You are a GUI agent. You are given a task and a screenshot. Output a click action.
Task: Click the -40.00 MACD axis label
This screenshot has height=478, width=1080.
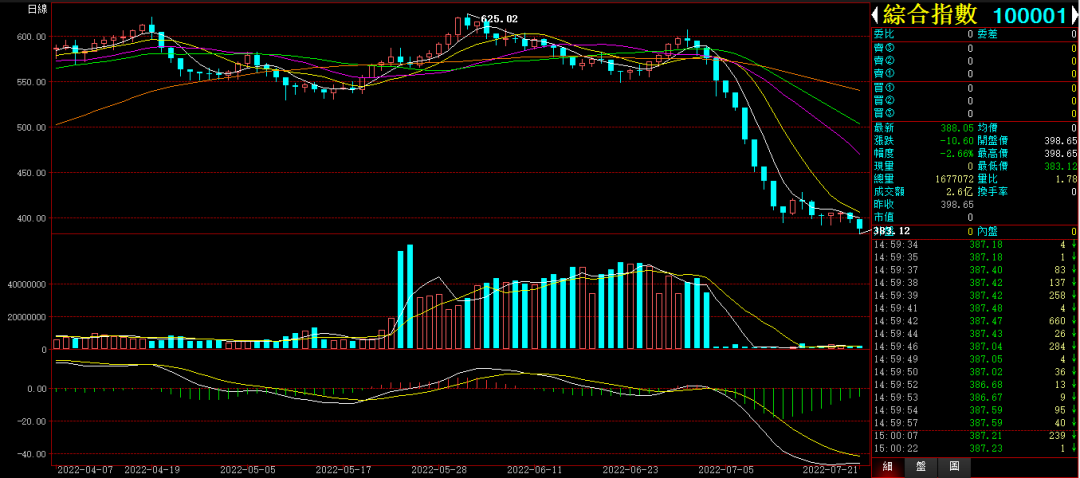click(32, 455)
